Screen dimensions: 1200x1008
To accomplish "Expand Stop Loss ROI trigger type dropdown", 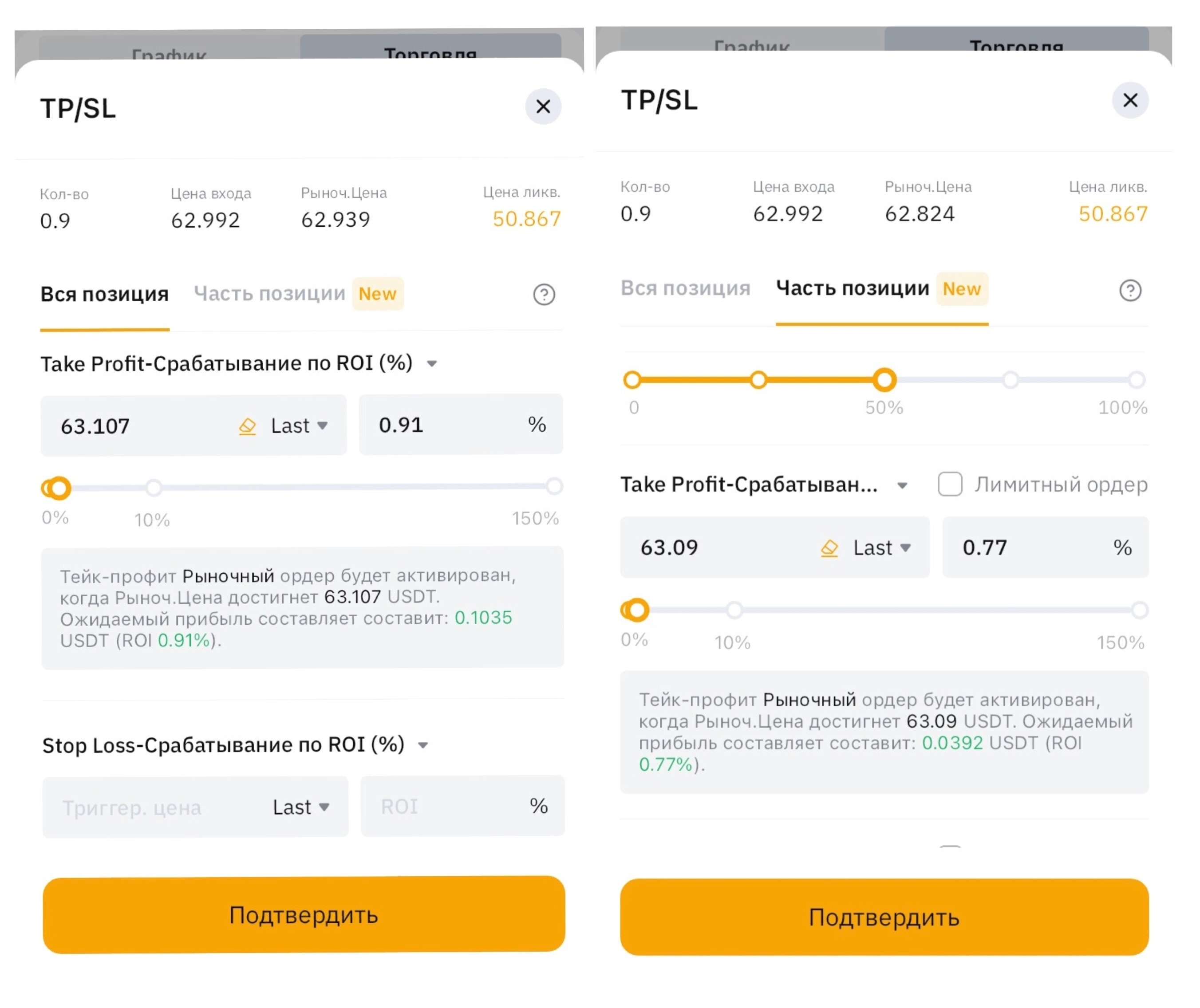I will pos(423,745).
